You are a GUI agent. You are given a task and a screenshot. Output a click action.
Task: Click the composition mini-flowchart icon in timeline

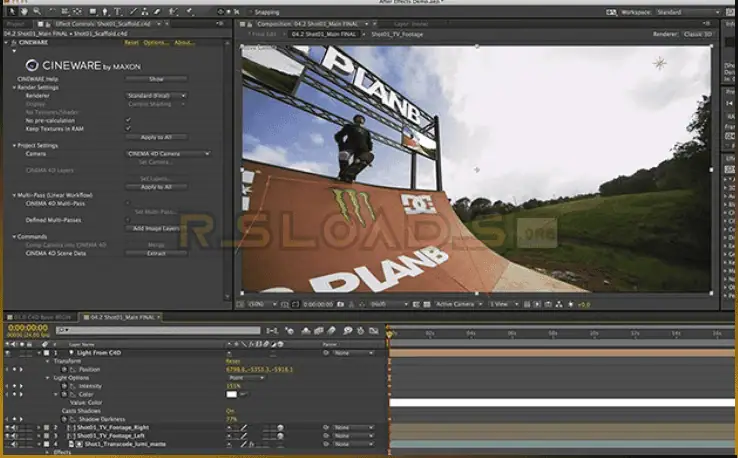click(x=273, y=331)
